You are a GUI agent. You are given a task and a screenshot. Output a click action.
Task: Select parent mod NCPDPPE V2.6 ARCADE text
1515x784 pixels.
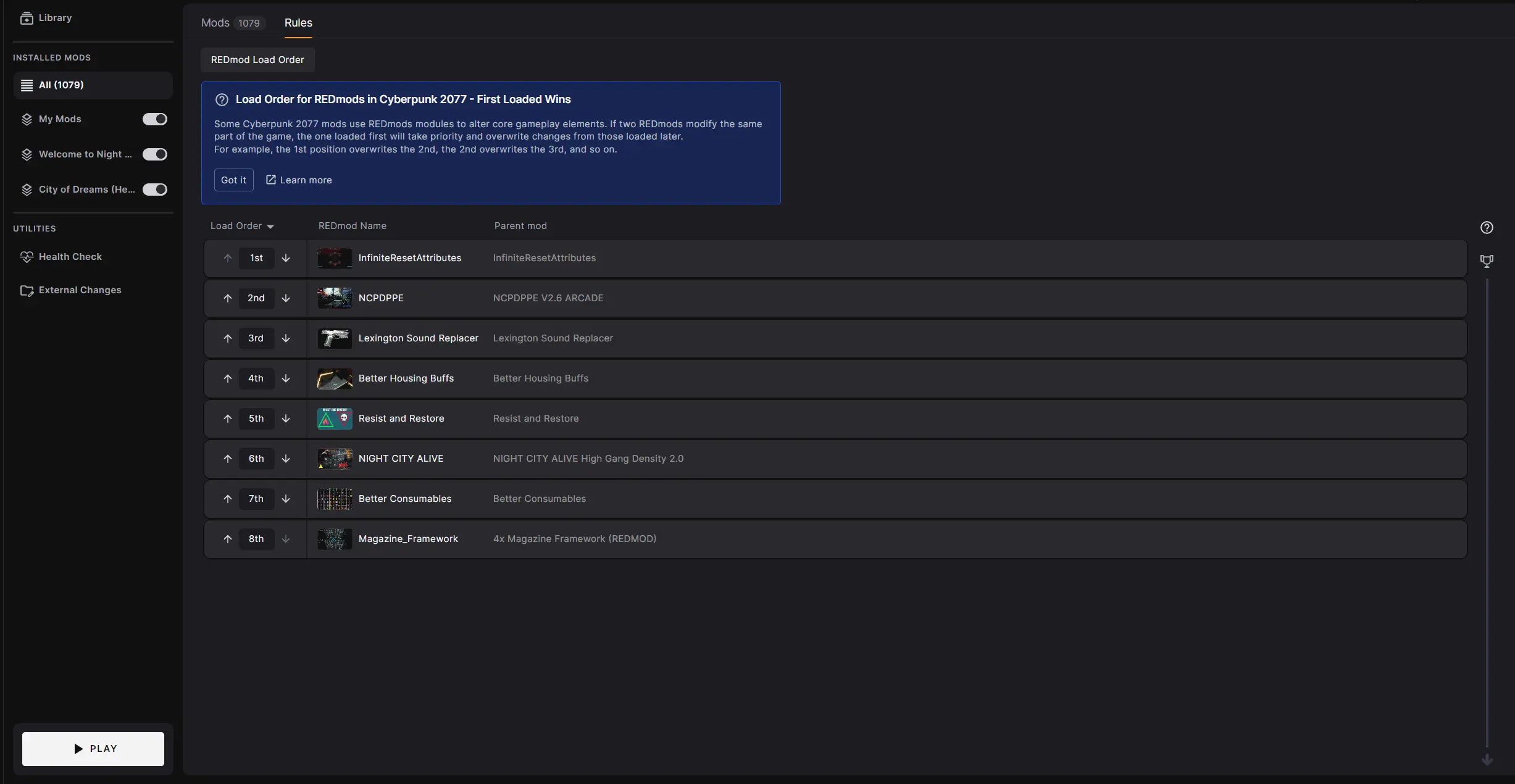(548, 298)
